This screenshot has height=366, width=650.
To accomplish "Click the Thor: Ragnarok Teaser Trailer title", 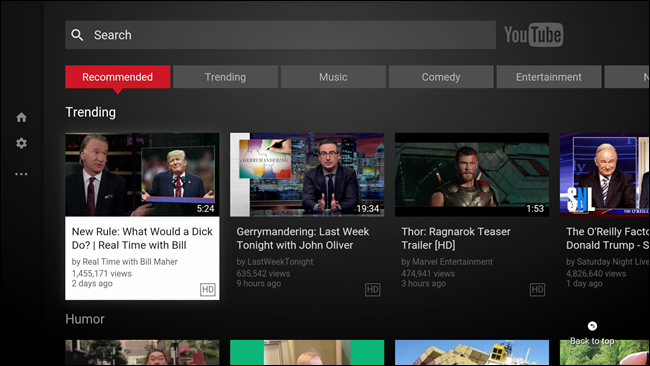I will (x=456, y=238).
